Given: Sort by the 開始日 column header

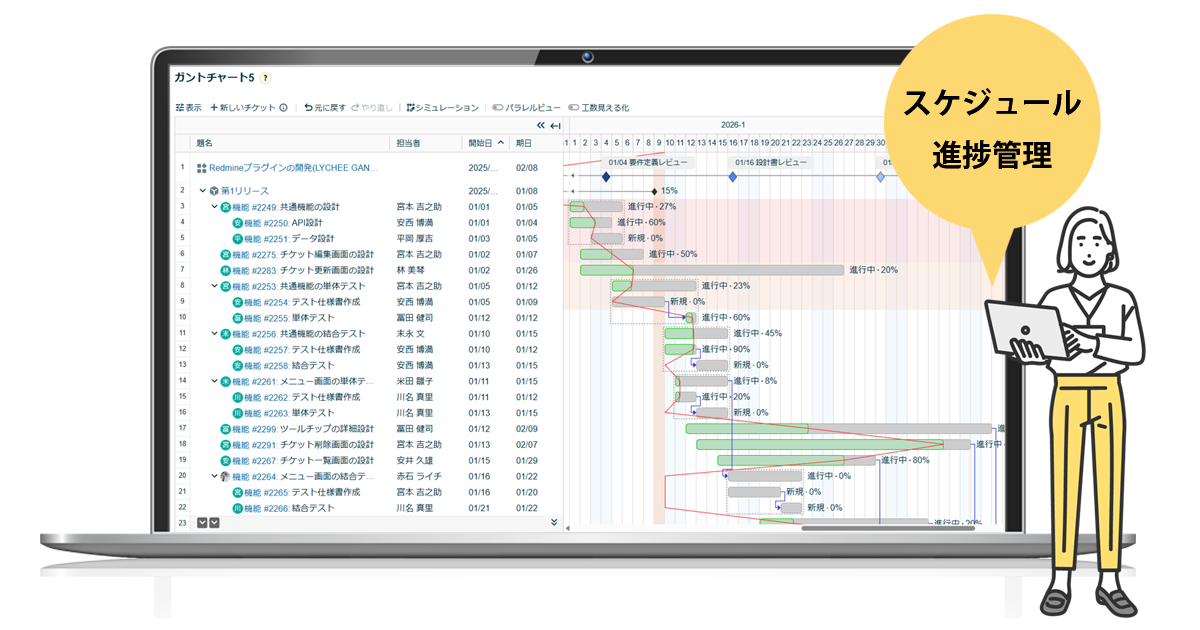Looking at the screenshot, I should click(x=486, y=143).
